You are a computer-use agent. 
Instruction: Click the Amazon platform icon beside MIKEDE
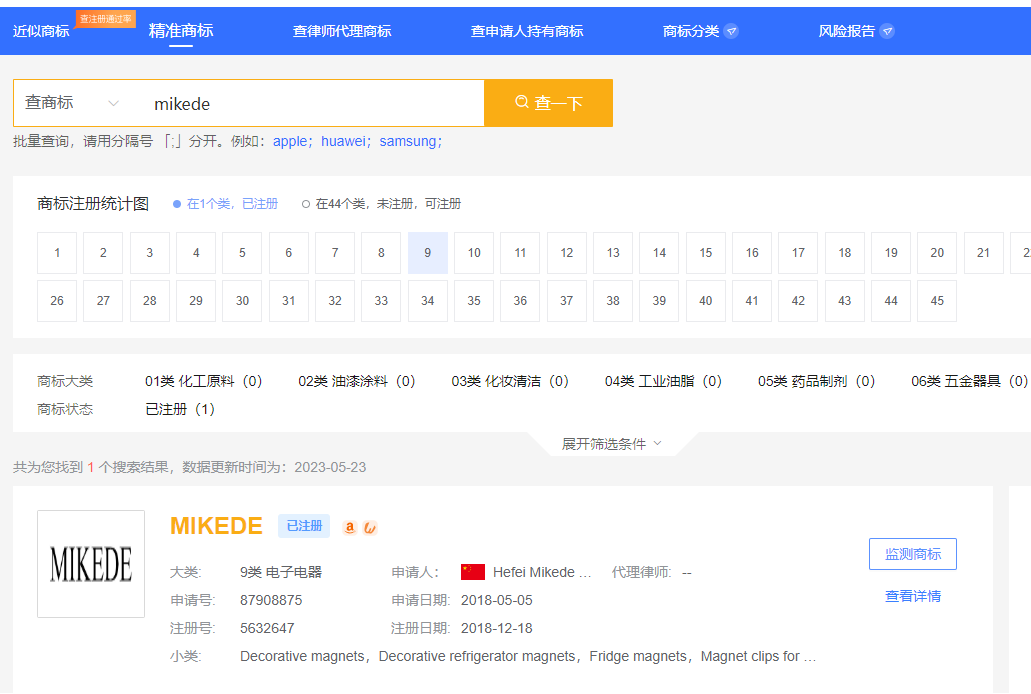[348, 526]
